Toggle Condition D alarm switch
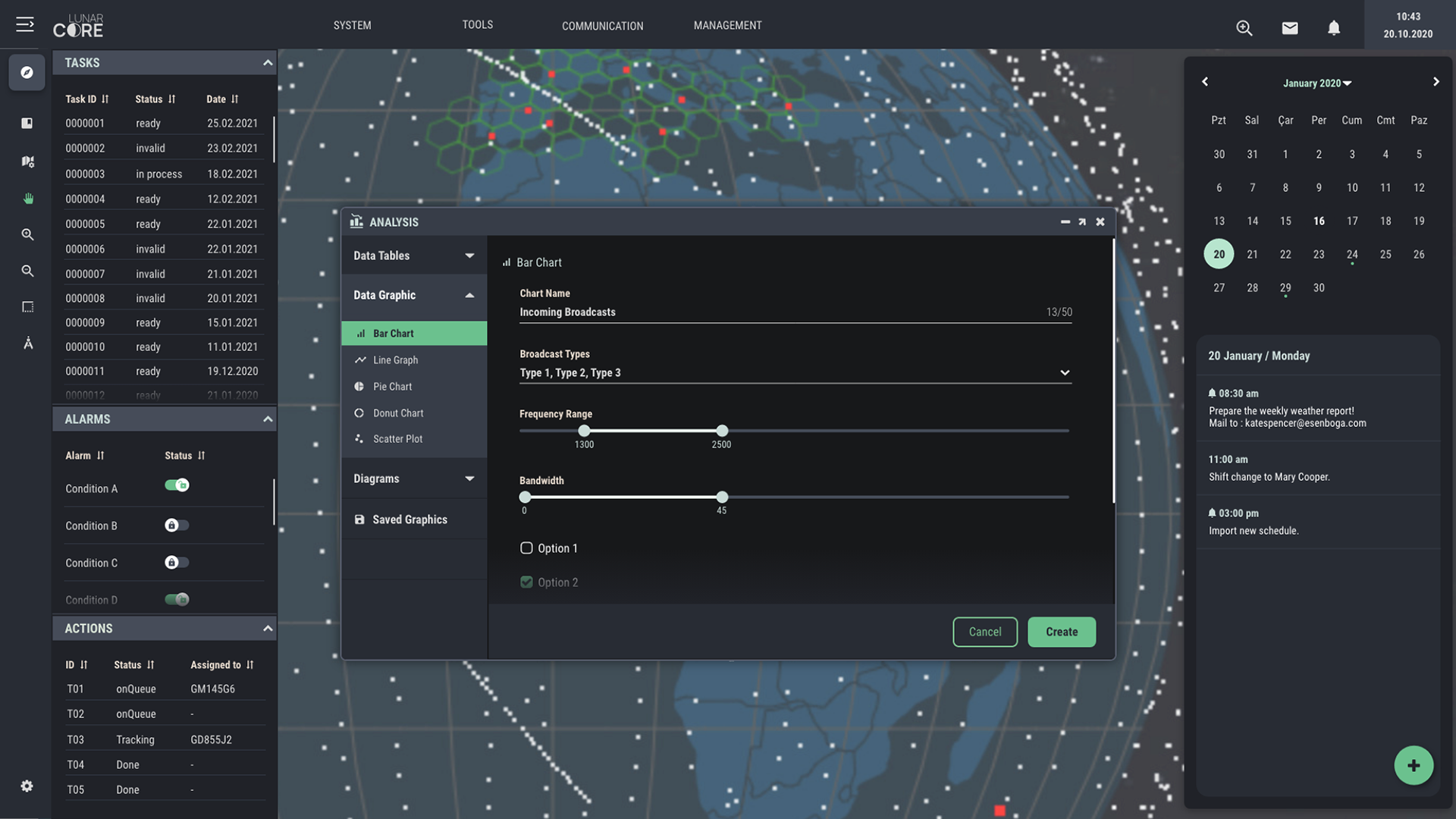The width and height of the screenshot is (1456, 819). point(177,600)
